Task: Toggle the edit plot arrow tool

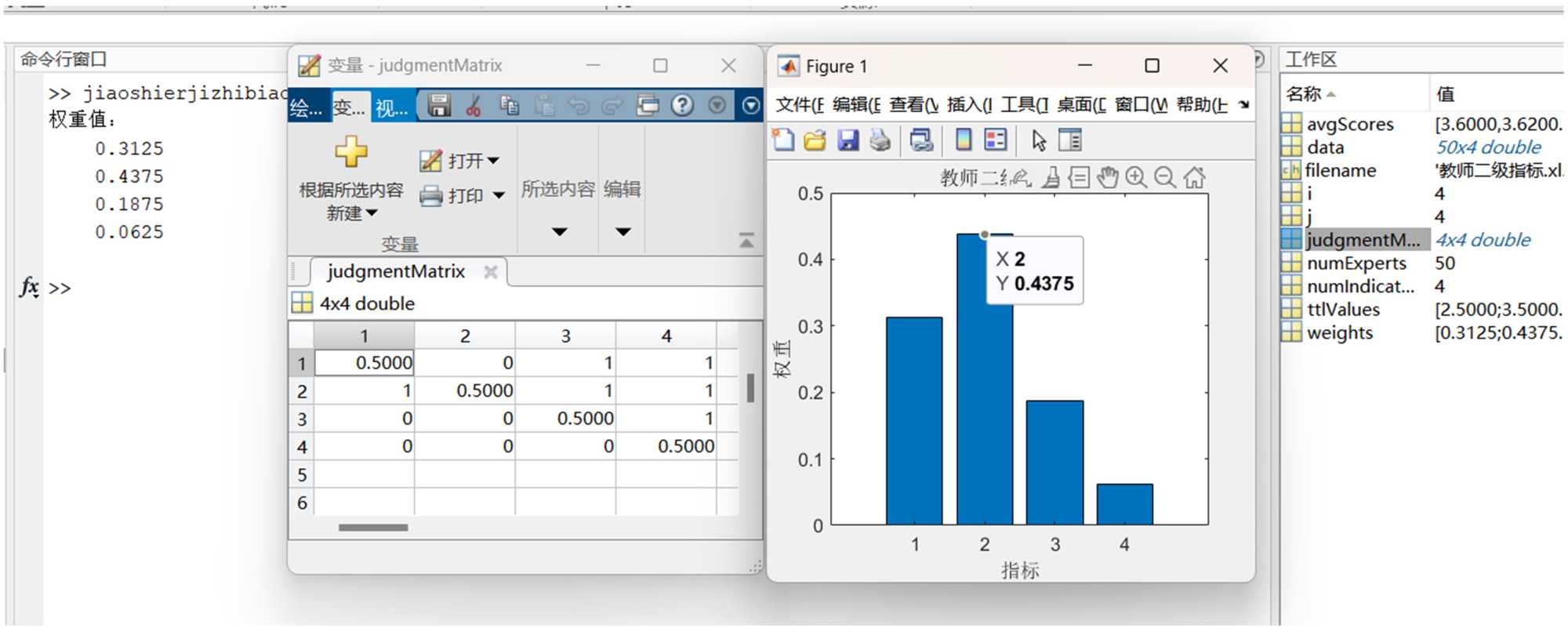Action: tap(1039, 140)
